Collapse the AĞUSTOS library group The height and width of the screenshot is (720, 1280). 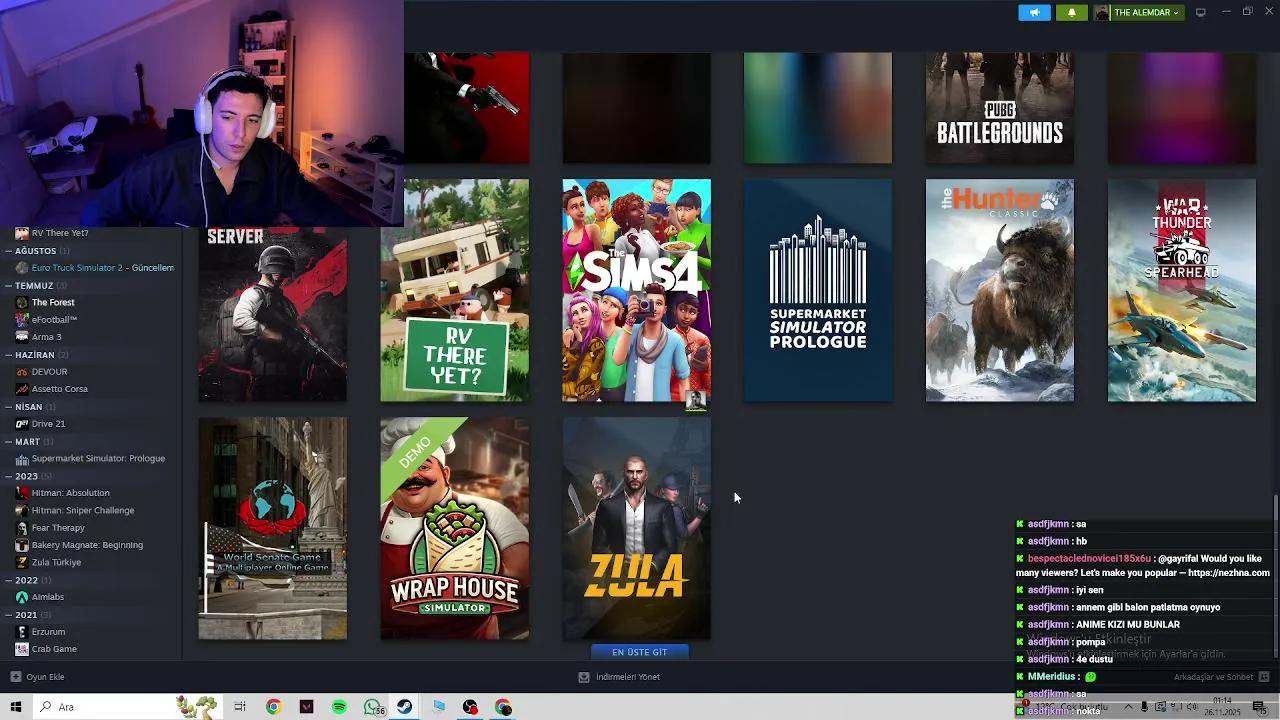pos(9,251)
